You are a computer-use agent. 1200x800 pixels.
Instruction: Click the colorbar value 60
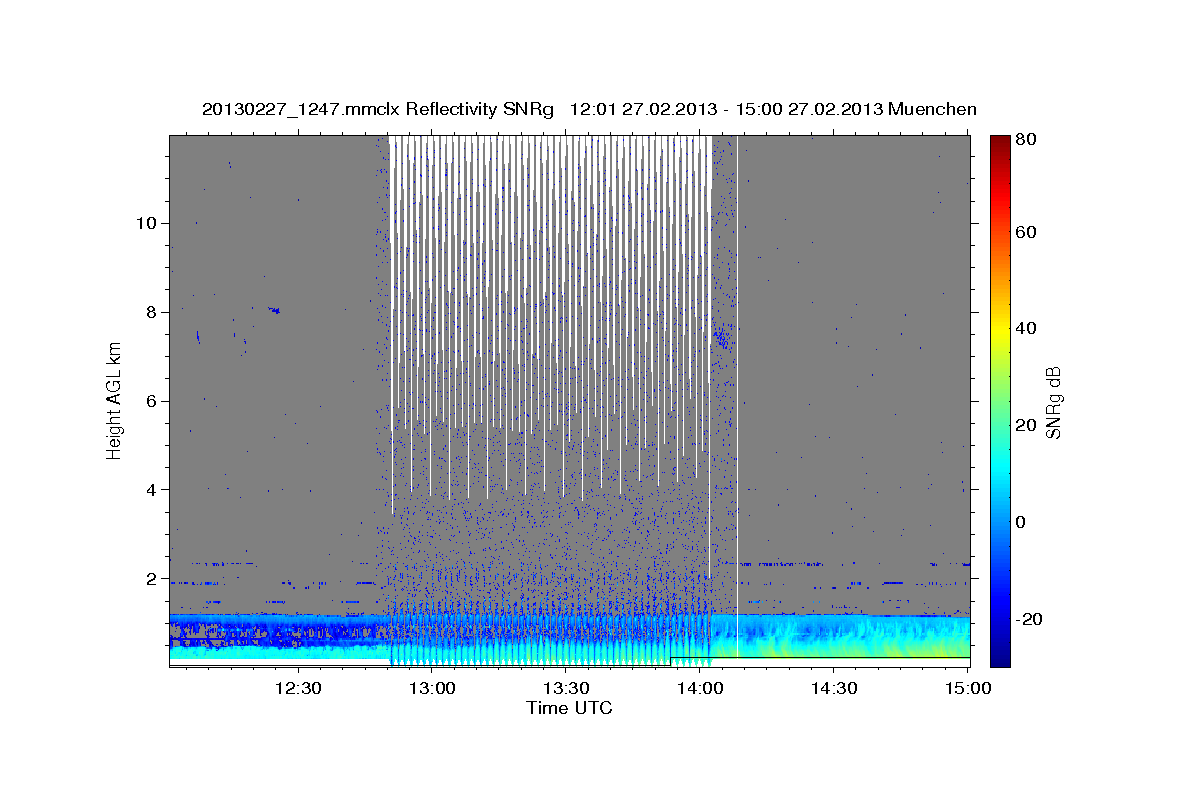[1027, 232]
